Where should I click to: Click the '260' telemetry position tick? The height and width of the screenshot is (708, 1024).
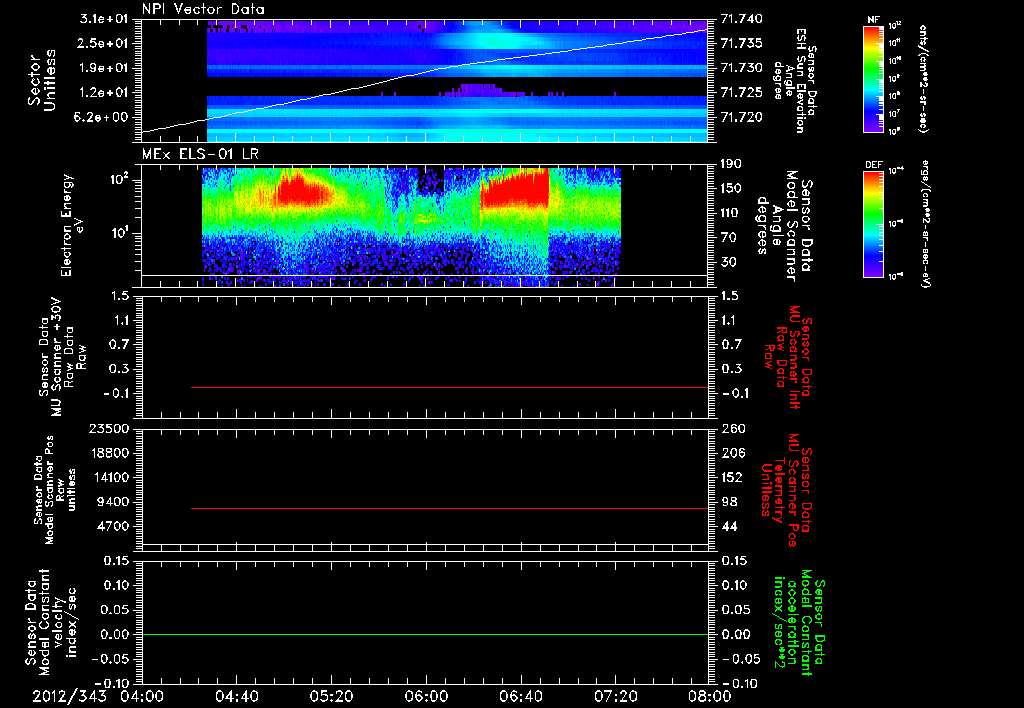[x=731, y=428]
